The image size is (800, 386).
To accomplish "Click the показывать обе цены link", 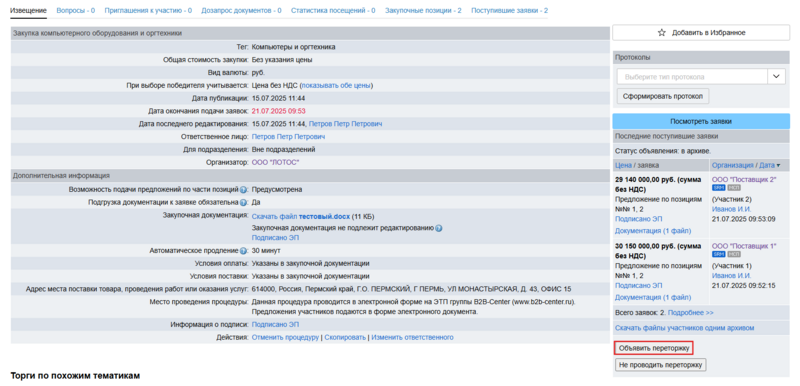I will coord(336,85).
